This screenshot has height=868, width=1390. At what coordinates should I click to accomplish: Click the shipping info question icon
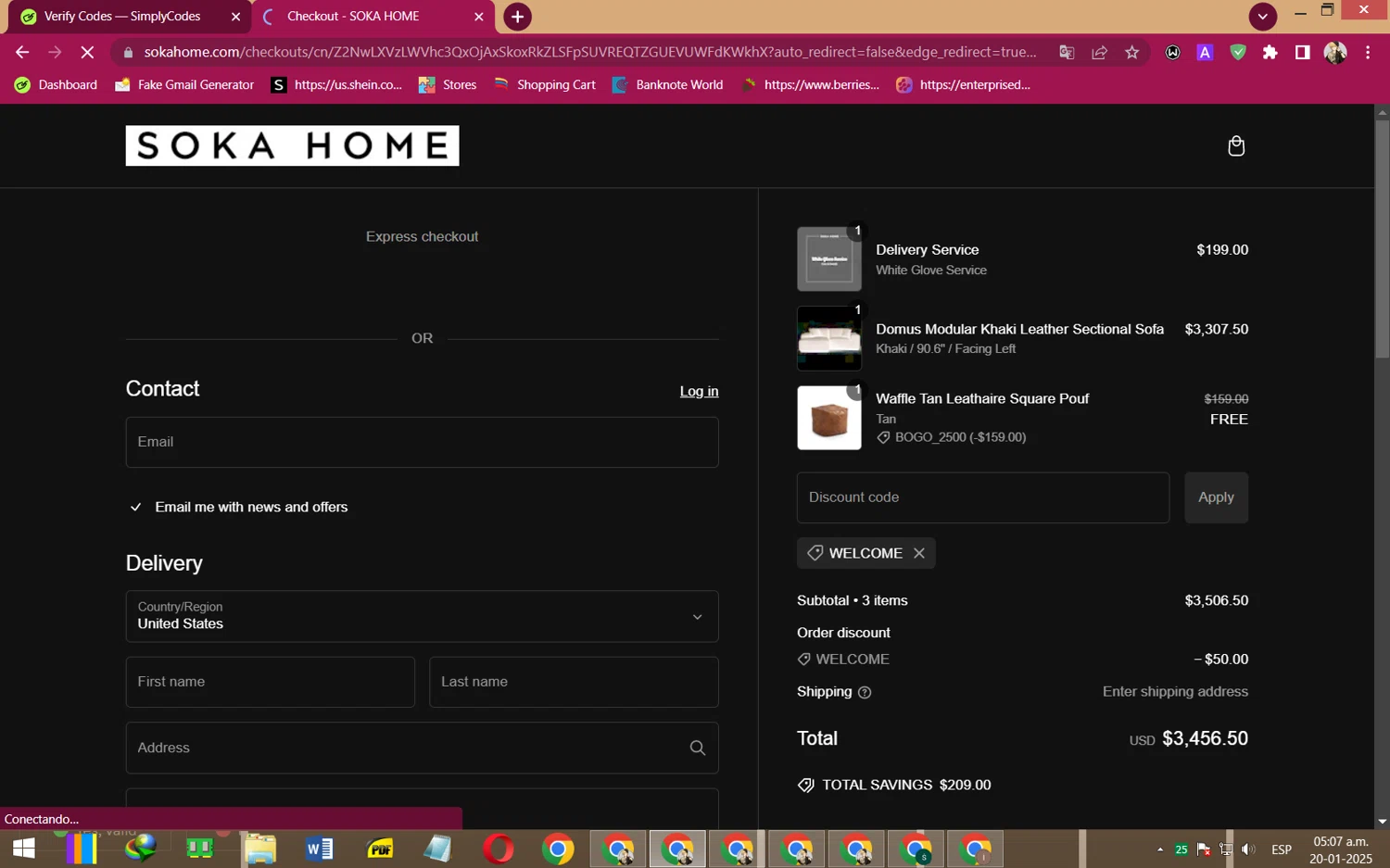(865, 692)
